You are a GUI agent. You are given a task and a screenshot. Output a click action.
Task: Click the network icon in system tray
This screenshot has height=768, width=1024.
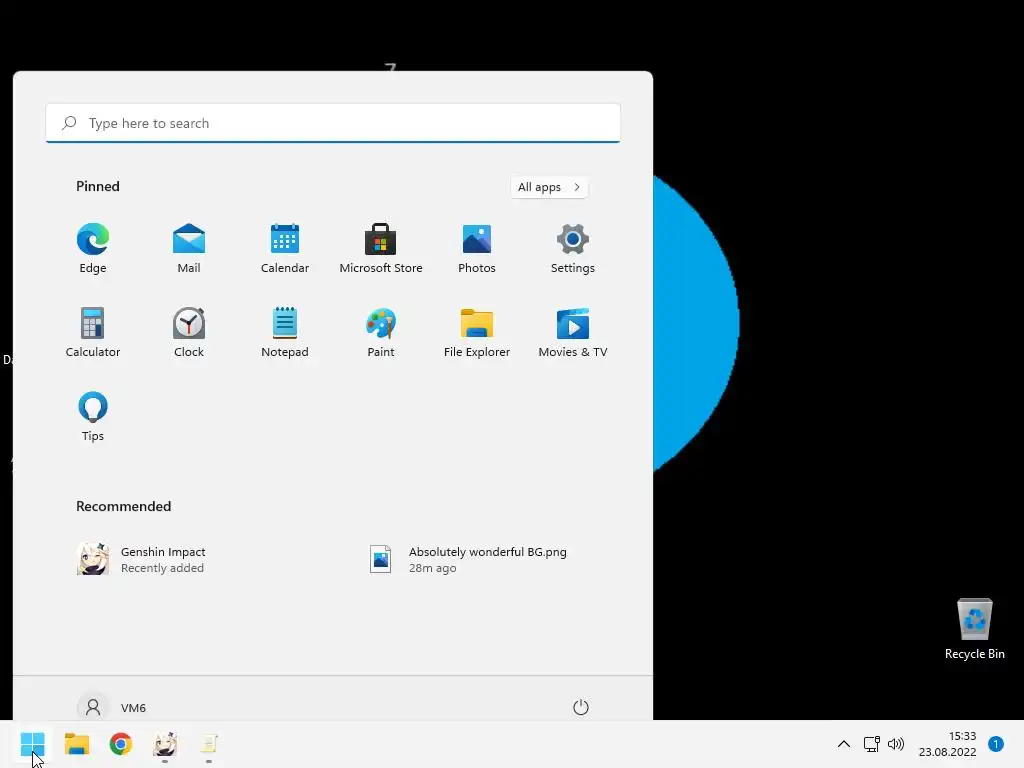point(872,744)
